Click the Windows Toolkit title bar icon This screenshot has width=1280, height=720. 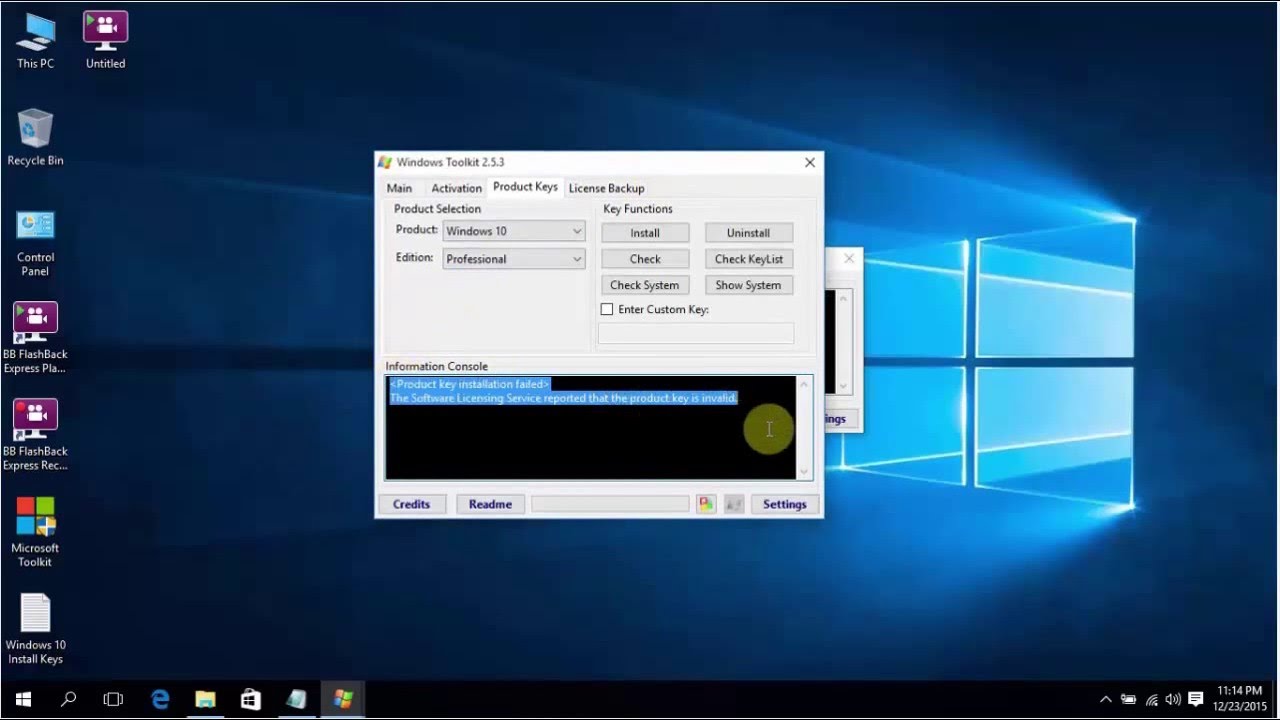385,162
